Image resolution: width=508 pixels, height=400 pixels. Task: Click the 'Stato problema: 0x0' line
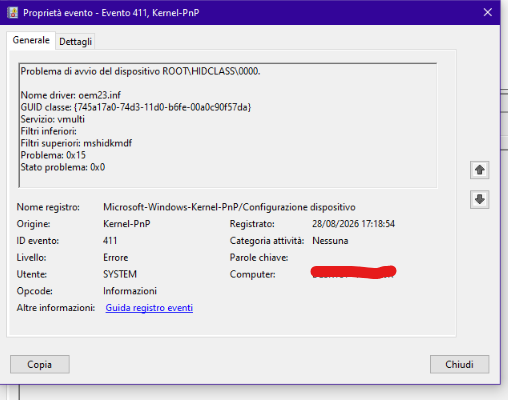63,167
